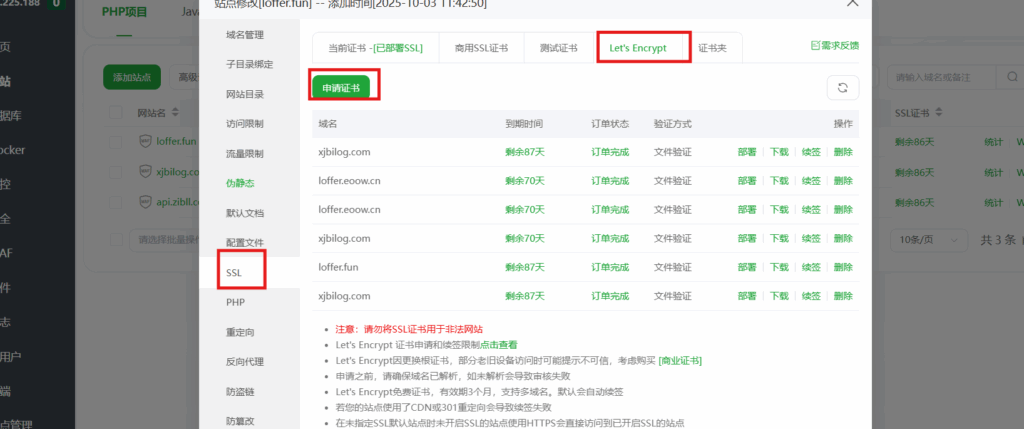The height and width of the screenshot is (429, 1024).
Task: Click the refresh icon button above the certificate table
Action: (x=842, y=87)
